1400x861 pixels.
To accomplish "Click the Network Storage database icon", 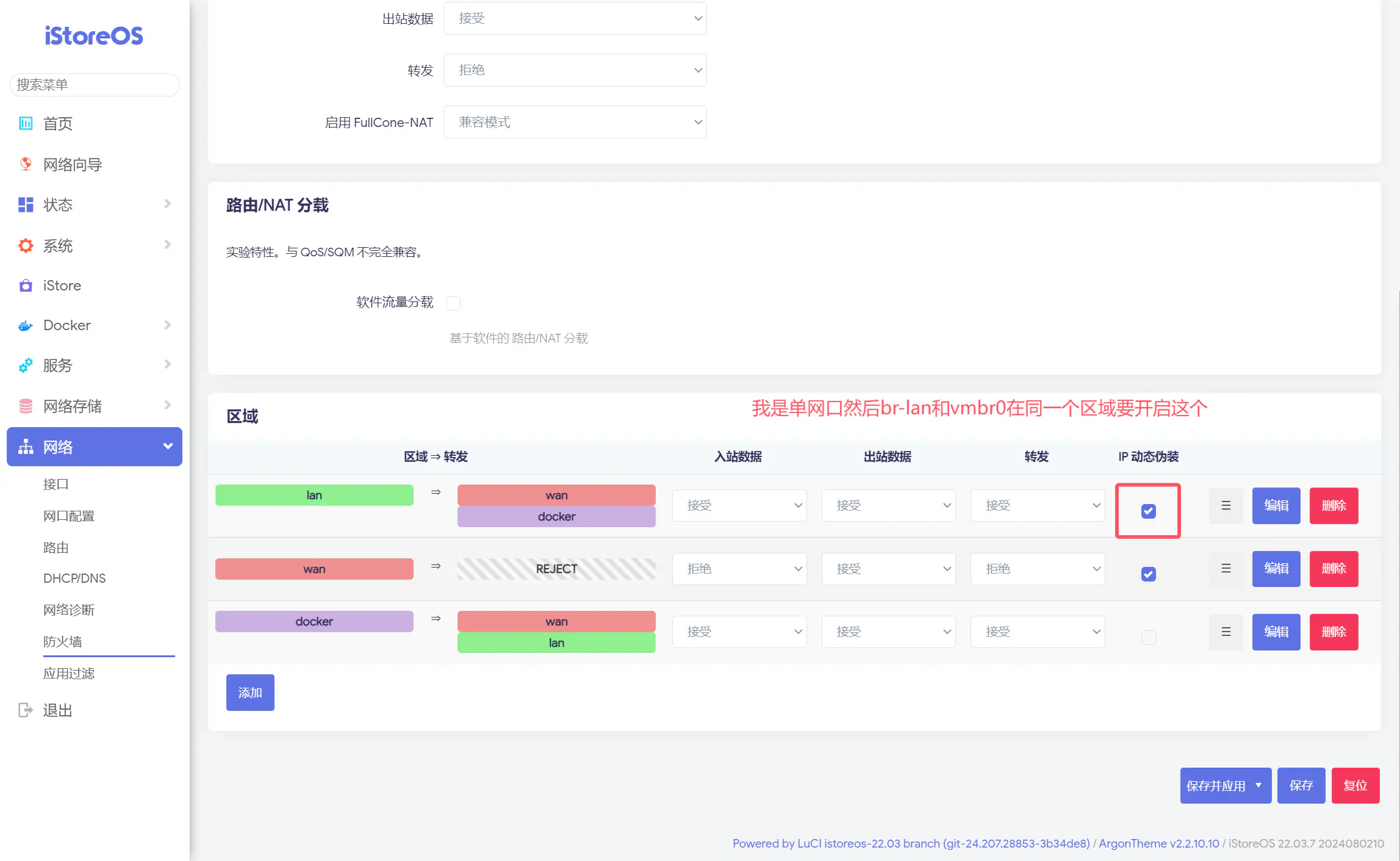I will tap(26, 406).
